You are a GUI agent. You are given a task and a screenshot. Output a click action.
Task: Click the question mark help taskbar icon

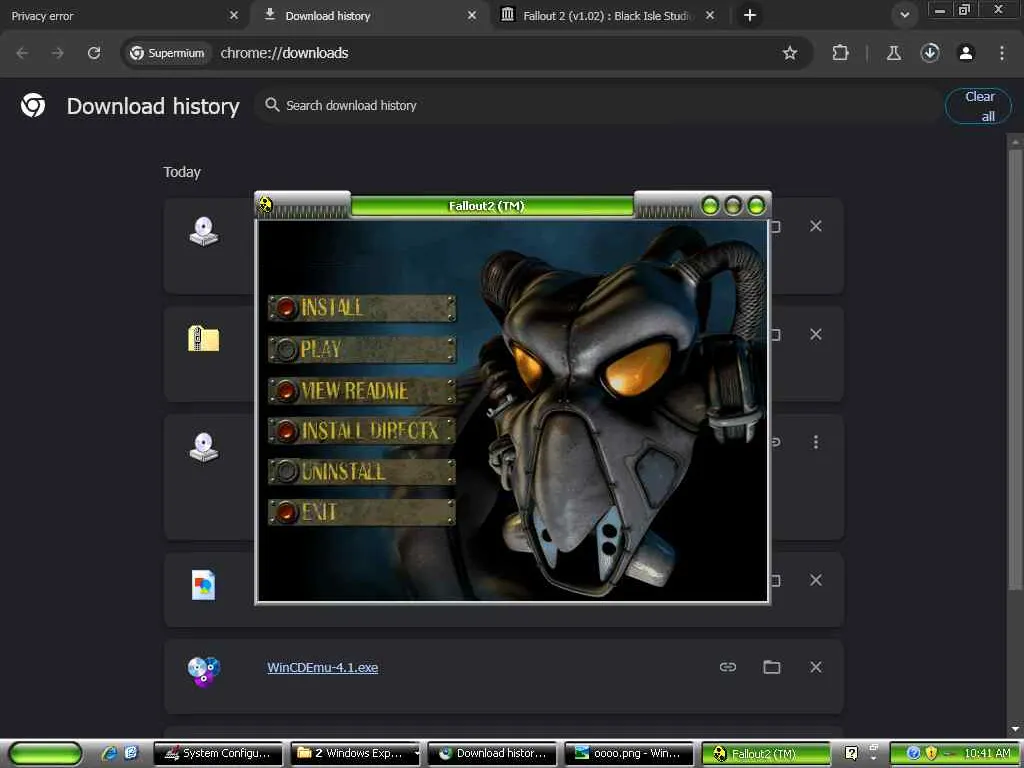(851, 753)
